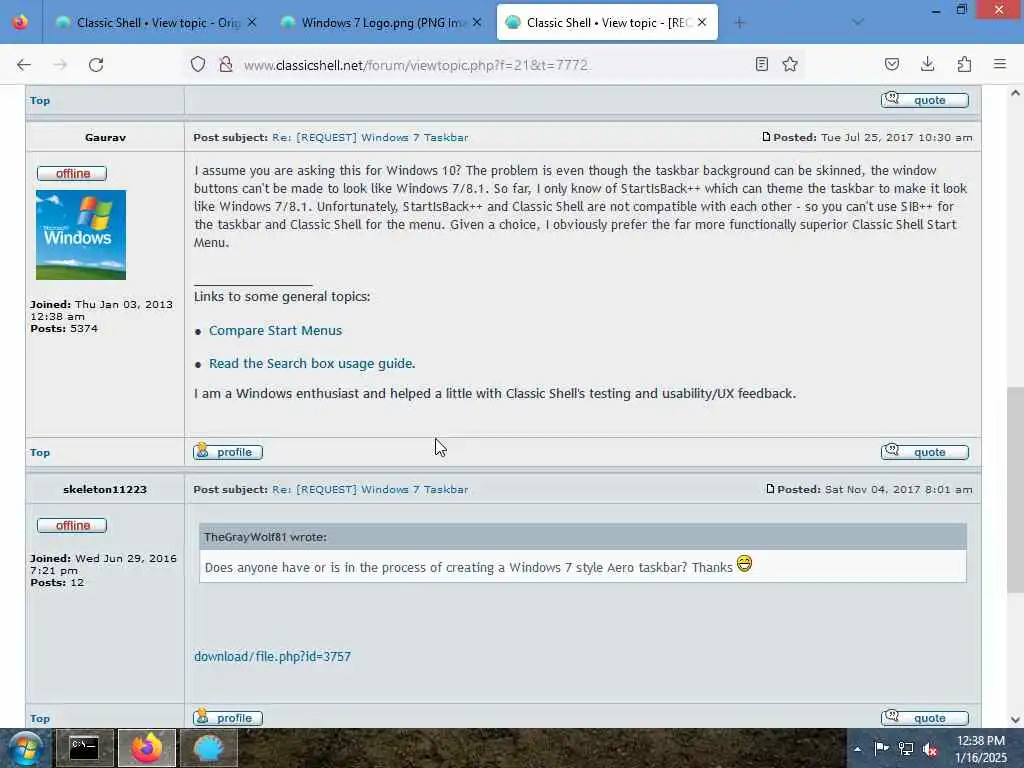Close the 'Classic Shell • View topic - Orig' tab
Image resolution: width=1024 pixels, height=768 pixels.
(252, 22)
